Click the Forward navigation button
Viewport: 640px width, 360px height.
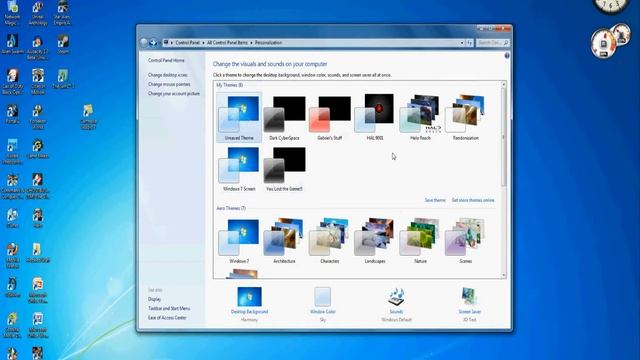[153, 42]
